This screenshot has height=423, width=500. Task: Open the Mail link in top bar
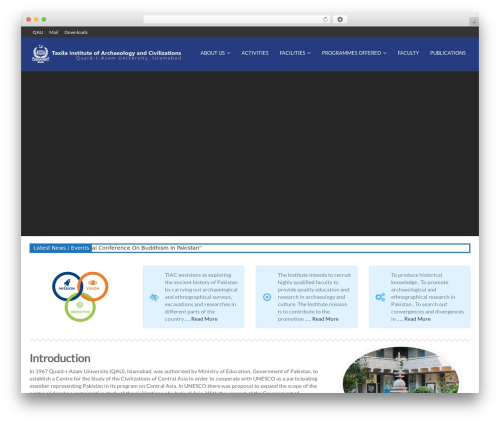tap(53, 32)
